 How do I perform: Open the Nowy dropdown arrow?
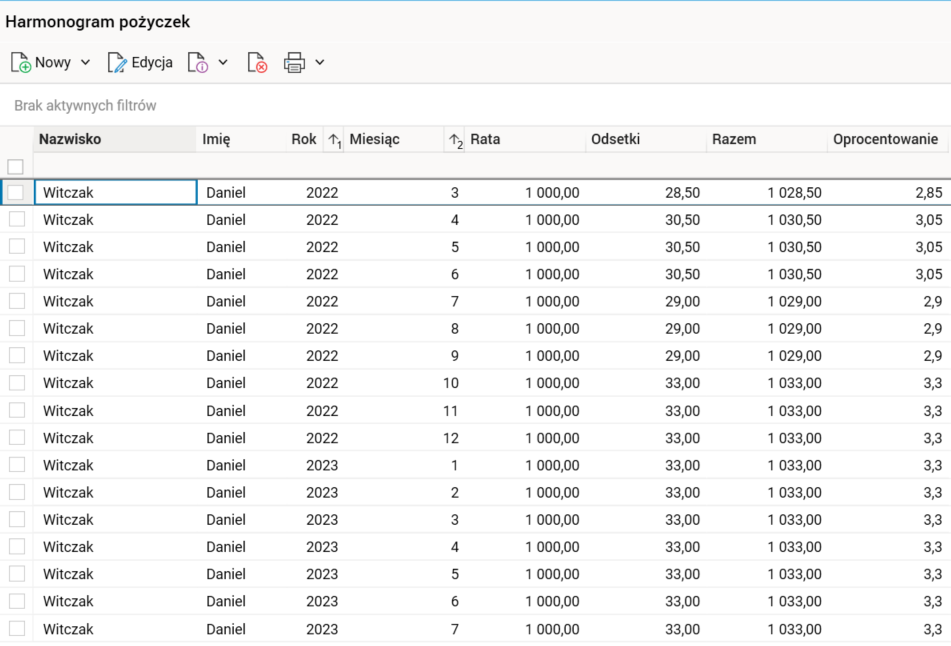[x=85, y=62]
